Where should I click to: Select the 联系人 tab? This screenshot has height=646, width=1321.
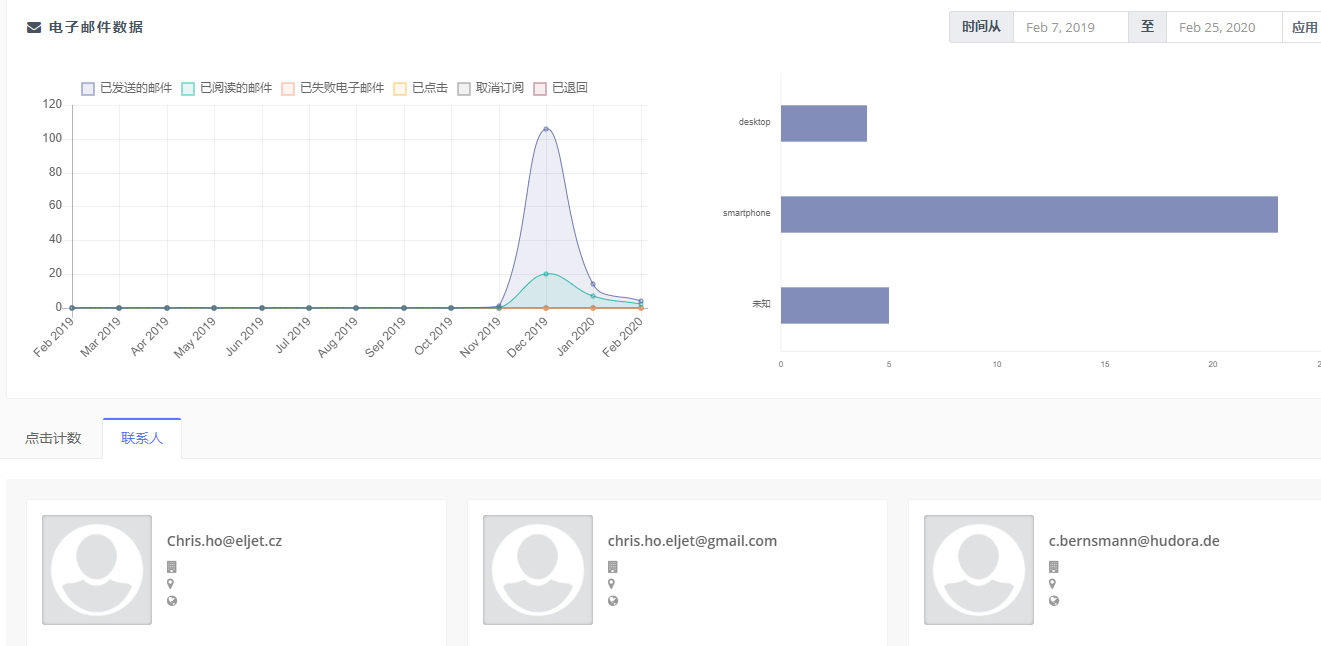142,439
